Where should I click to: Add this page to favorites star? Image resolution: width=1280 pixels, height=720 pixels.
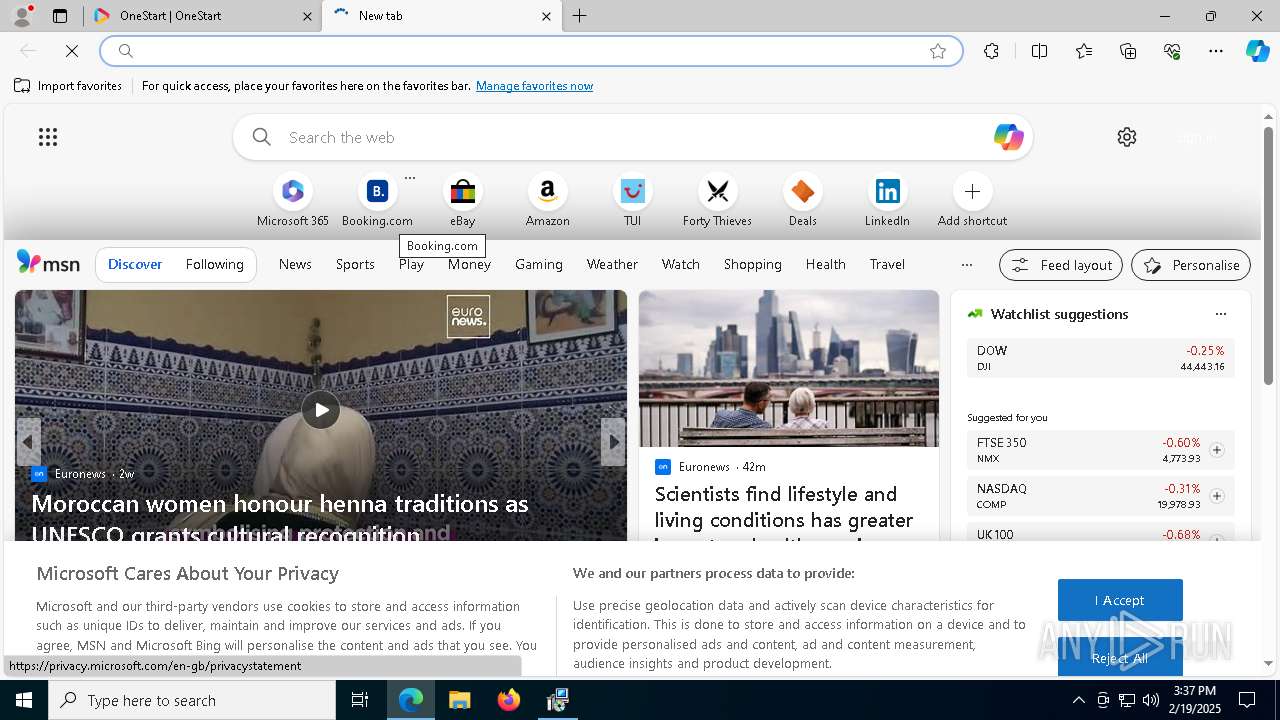click(938, 51)
